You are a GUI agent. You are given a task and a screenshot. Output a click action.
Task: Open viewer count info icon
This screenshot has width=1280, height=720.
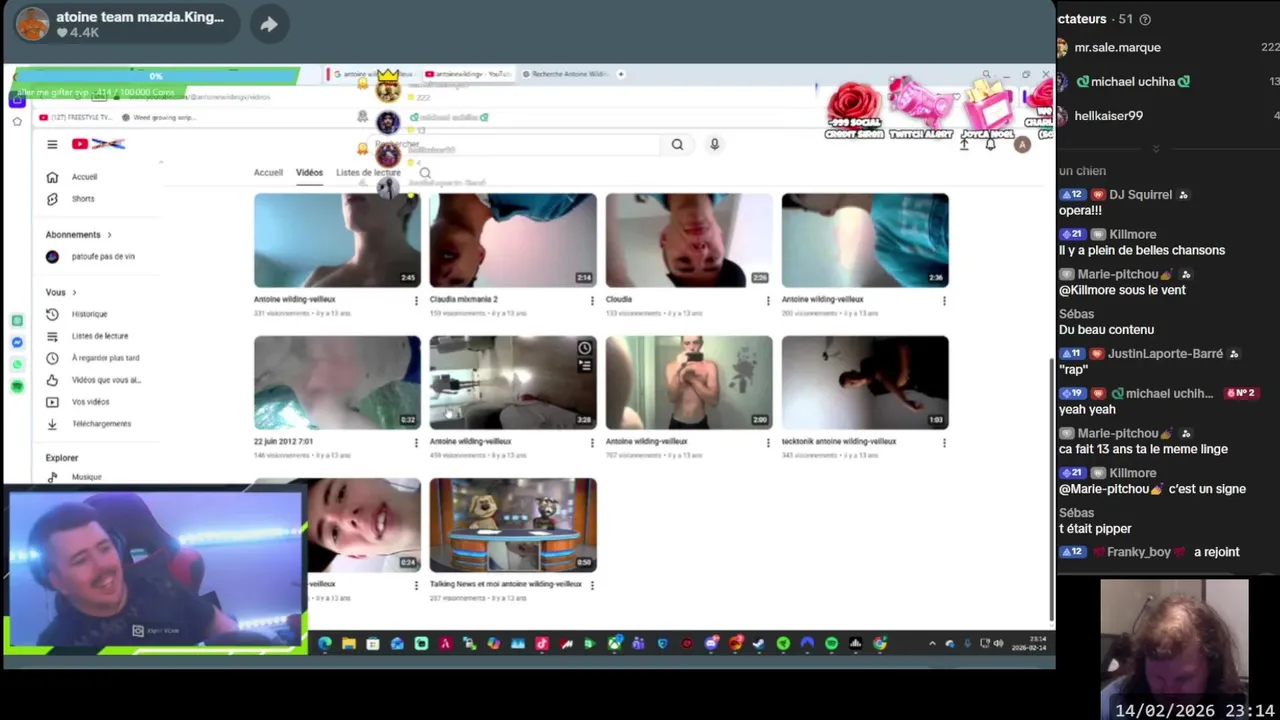[x=1145, y=19]
